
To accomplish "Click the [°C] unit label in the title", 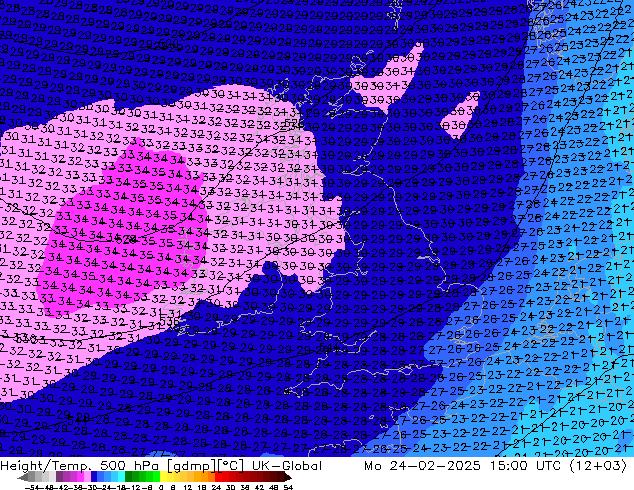I will tap(231, 466).
